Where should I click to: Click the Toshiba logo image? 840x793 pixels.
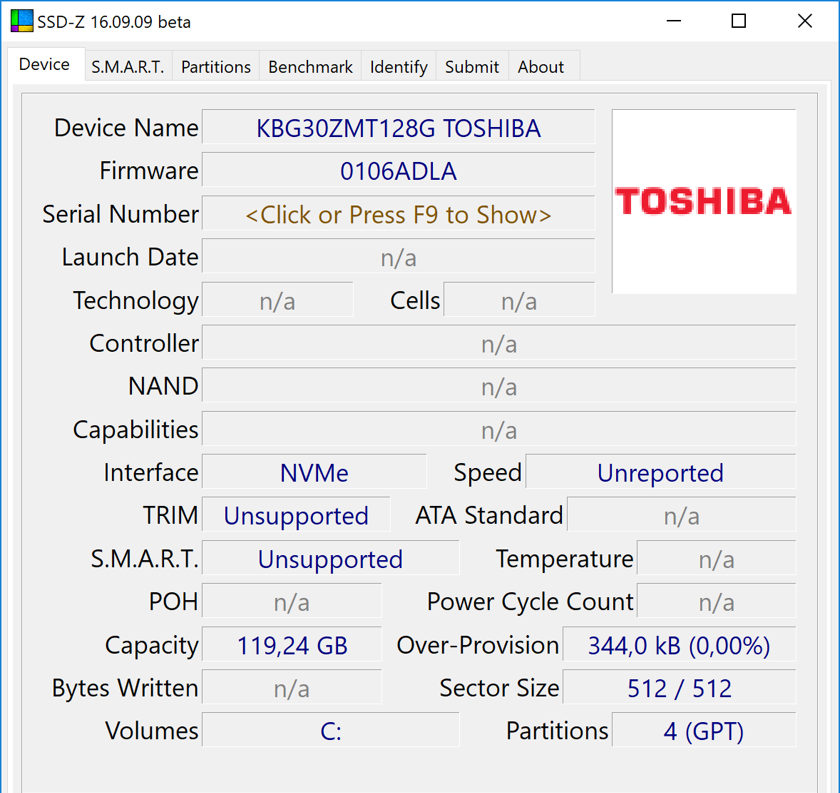[703, 201]
